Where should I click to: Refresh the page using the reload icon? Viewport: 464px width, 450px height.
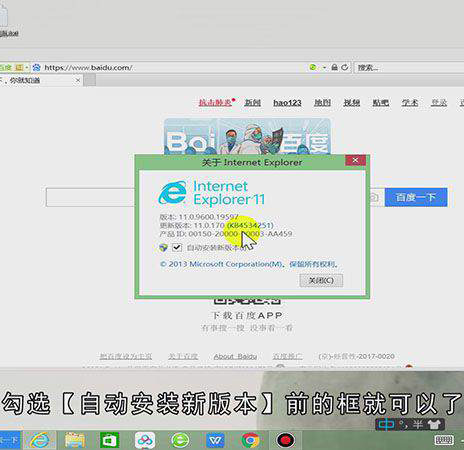tap(345, 67)
